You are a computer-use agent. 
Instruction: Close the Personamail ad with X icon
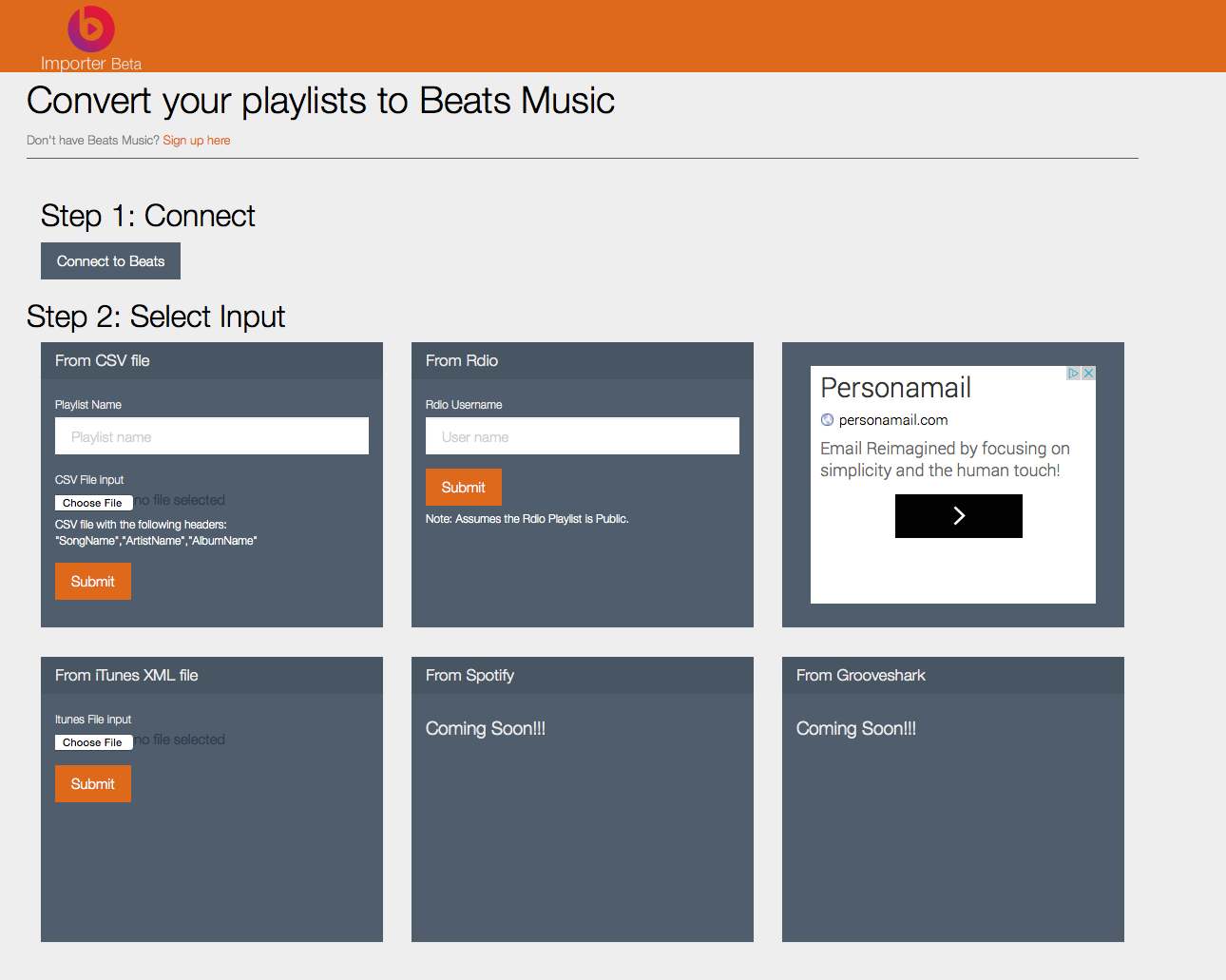[1088, 374]
